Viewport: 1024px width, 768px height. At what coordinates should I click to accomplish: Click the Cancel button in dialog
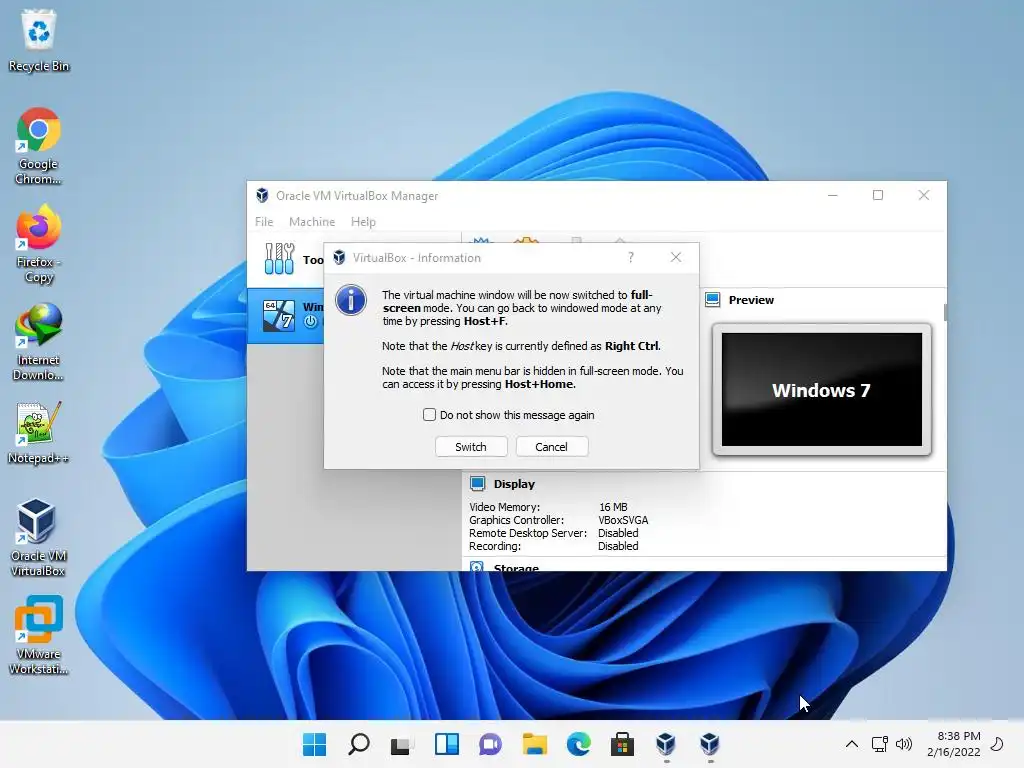pos(552,447)
